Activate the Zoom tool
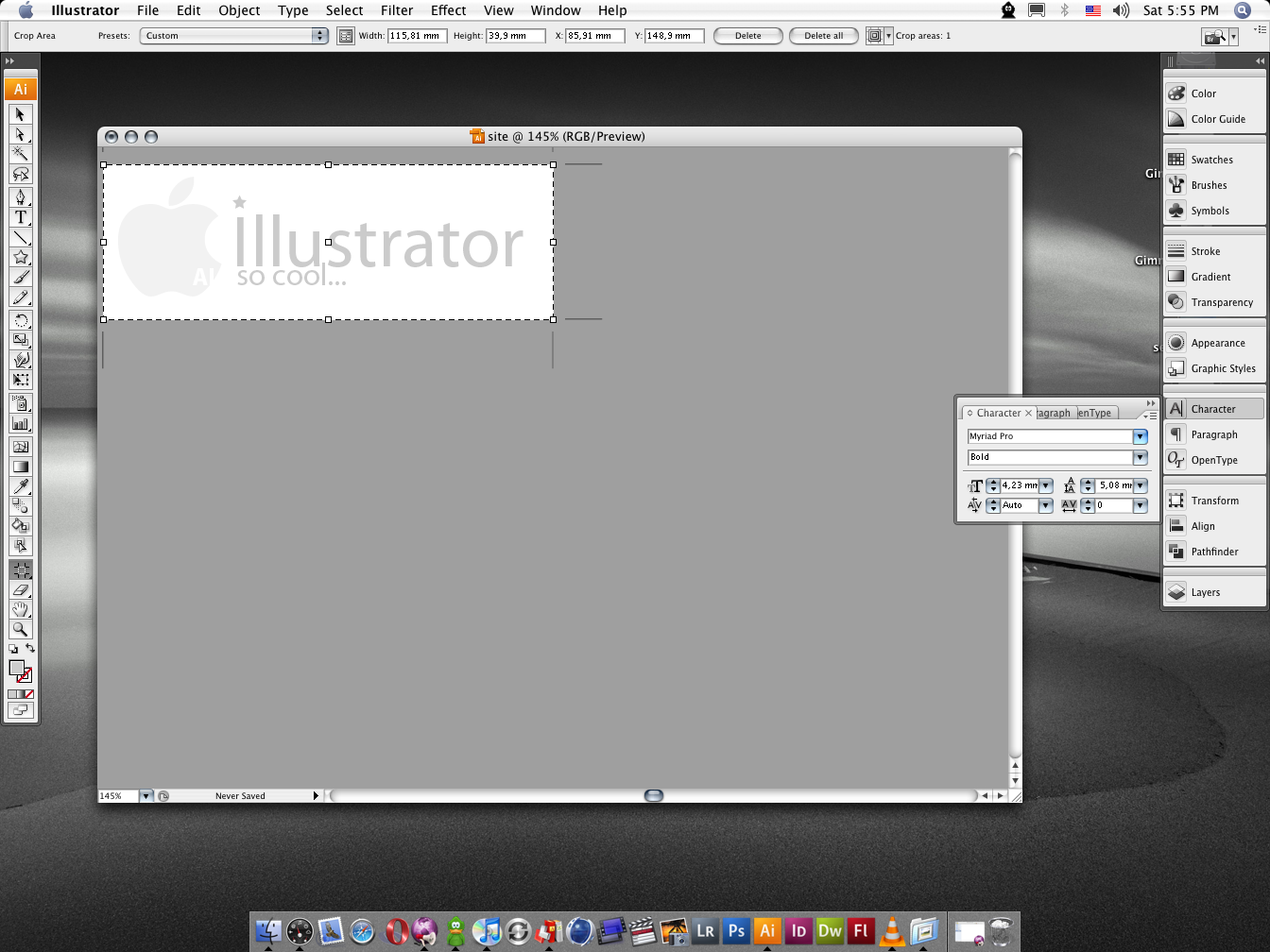The image size is (1270, 952). pos(20,630)
